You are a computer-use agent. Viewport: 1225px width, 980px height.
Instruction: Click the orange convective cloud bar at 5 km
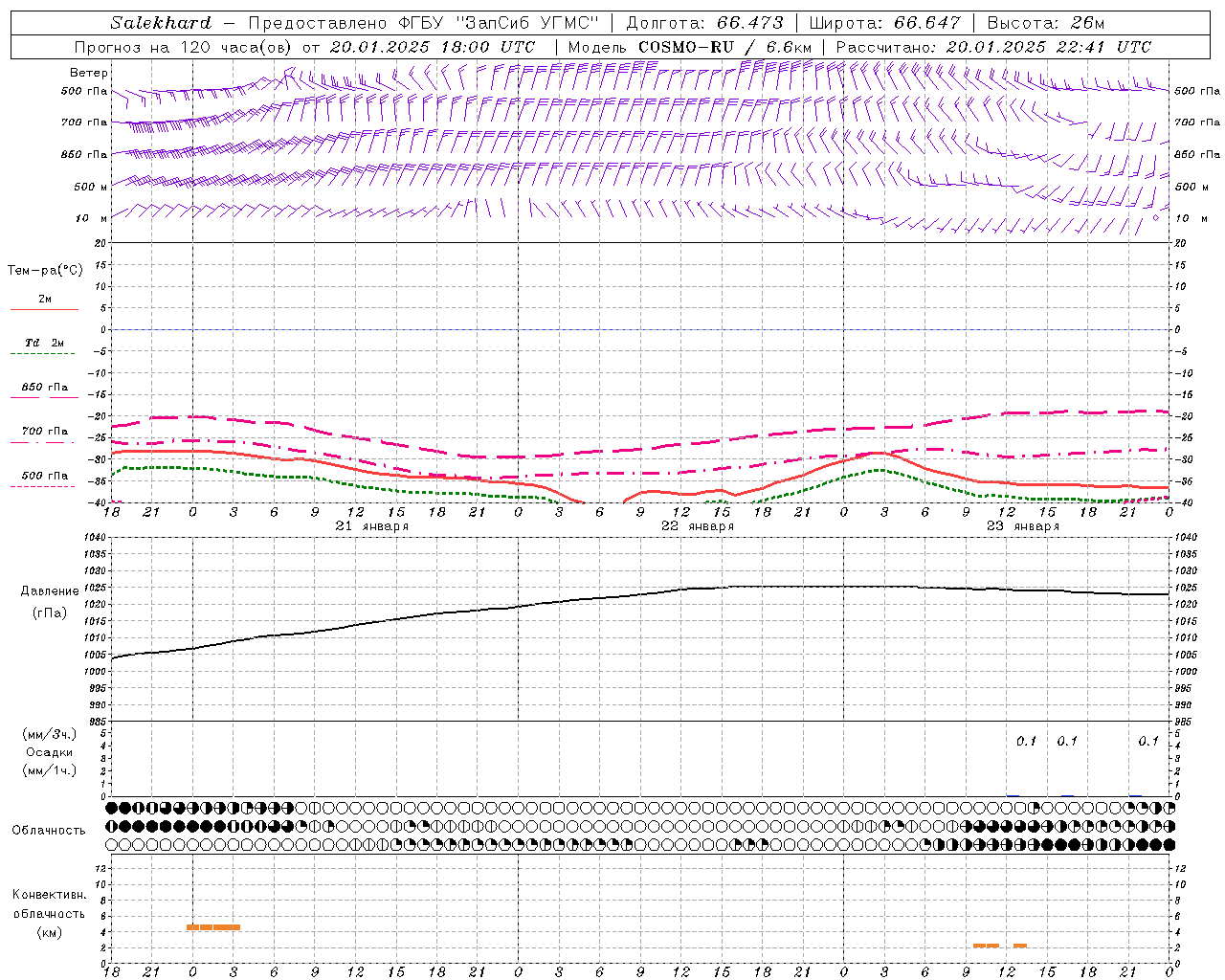213,926
